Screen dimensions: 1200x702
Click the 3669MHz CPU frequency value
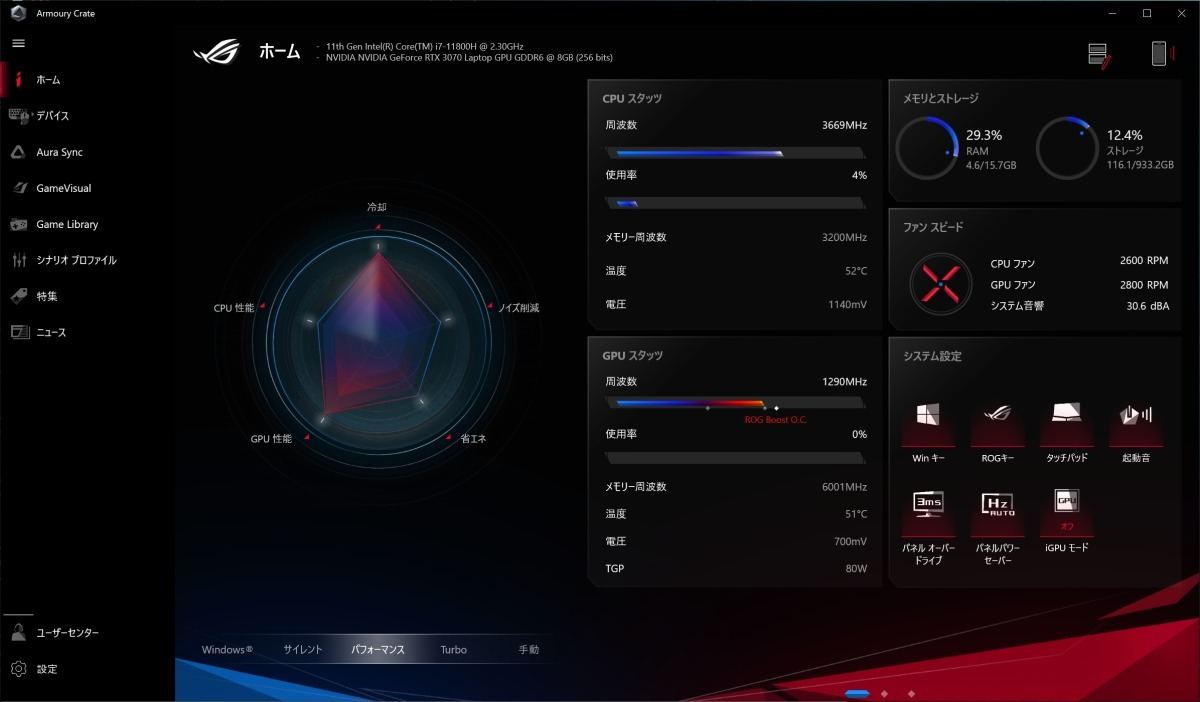844,126
